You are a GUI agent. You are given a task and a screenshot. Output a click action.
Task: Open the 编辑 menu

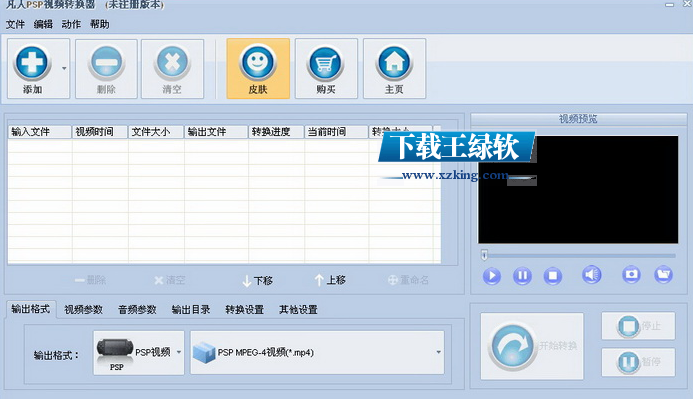click(43, 24)
